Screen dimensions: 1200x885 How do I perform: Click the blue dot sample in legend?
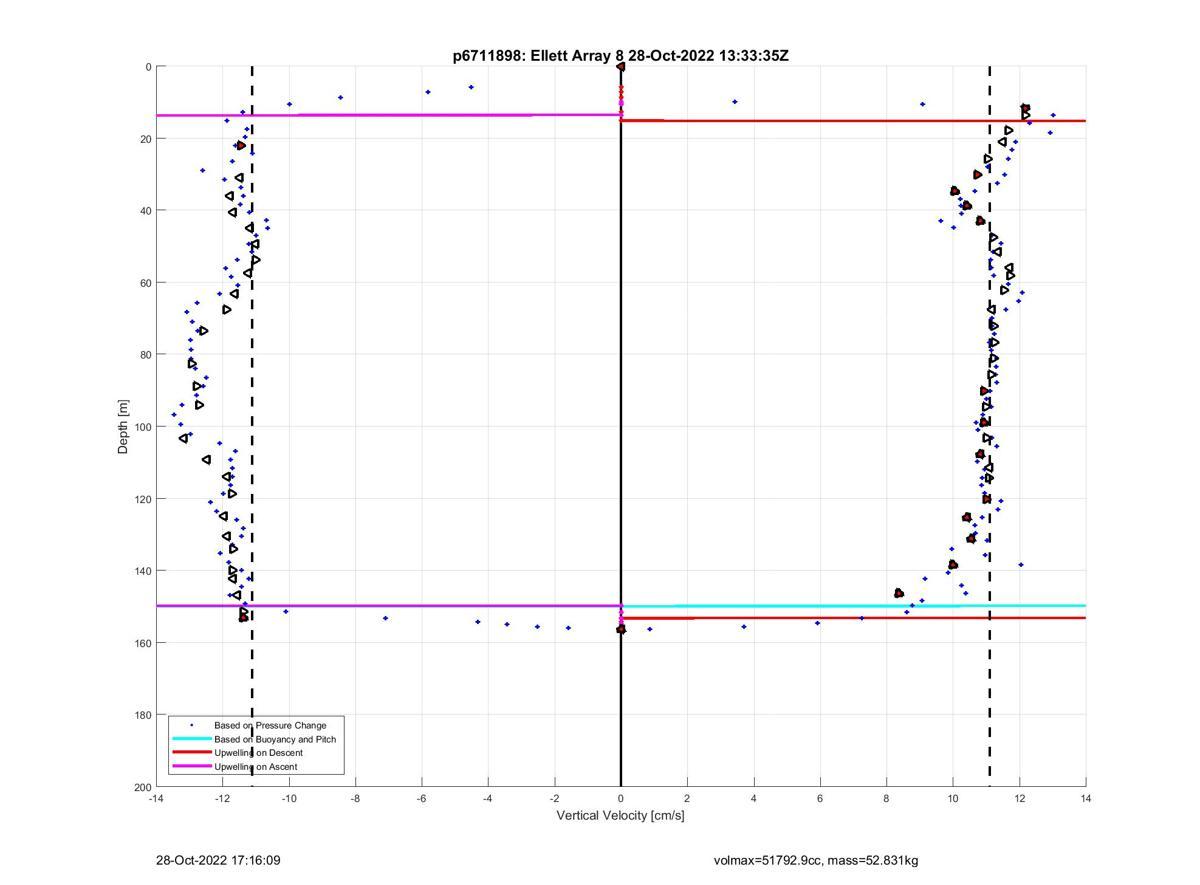(191, 725)
